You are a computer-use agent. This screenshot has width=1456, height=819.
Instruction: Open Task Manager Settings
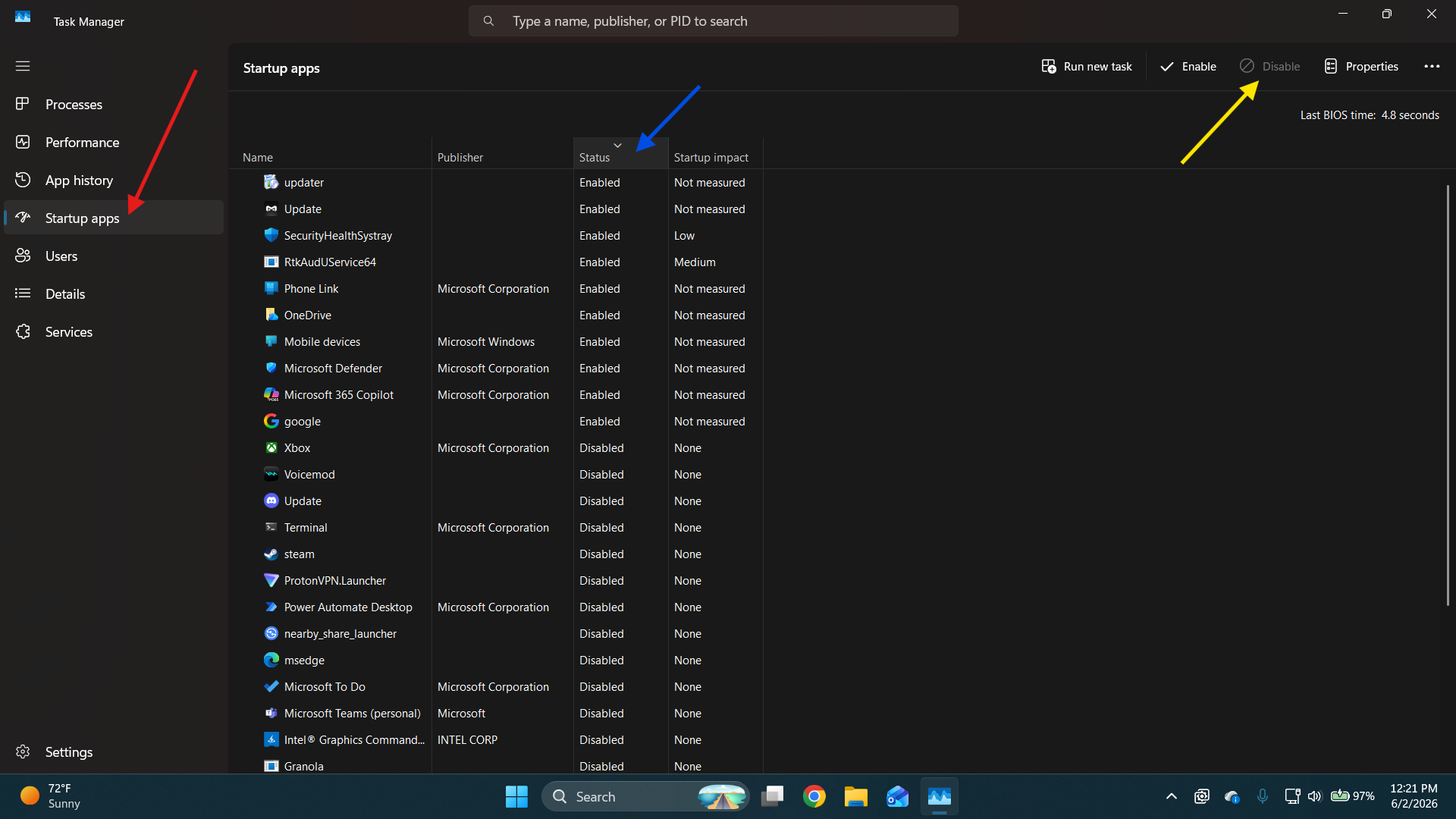[x=114, y=752]
